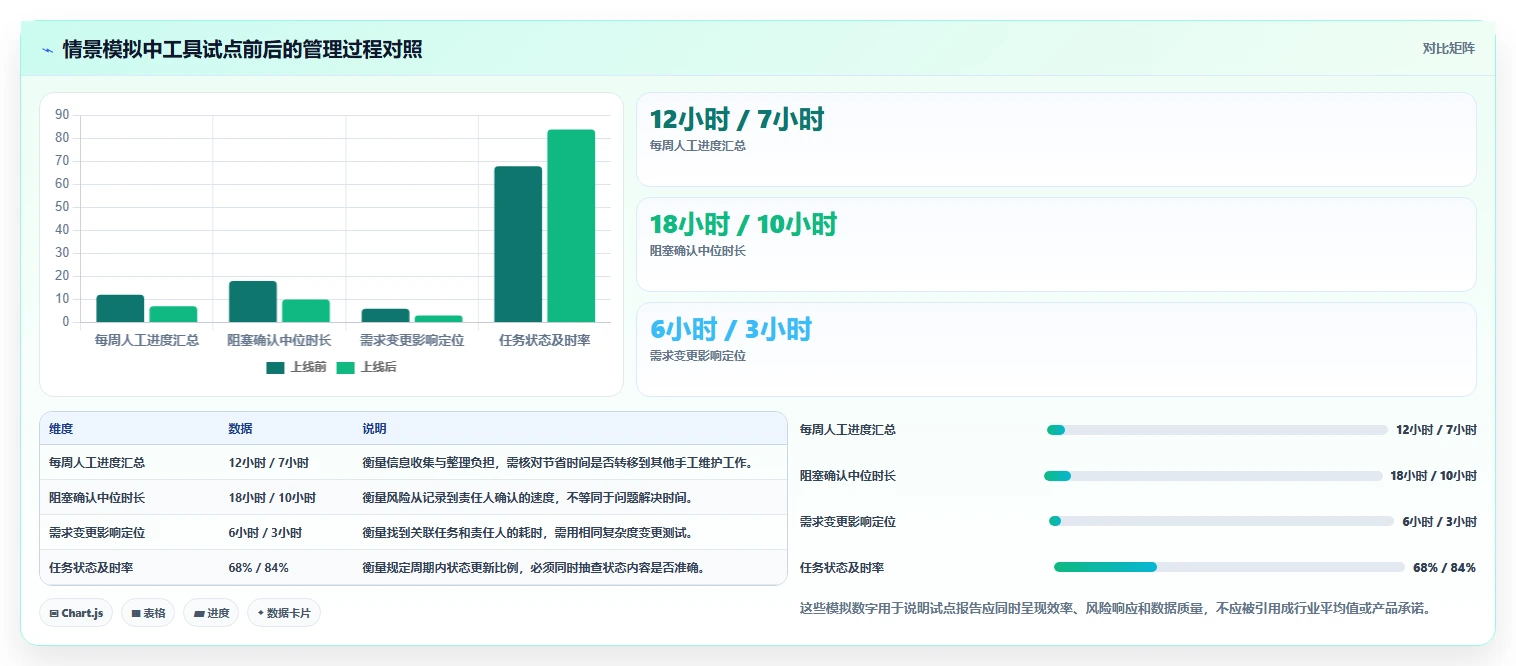Click the lightning icon beside the title
Image resolution: width=1516 pixels, height=666 pixels.
(x=47, y=50)
